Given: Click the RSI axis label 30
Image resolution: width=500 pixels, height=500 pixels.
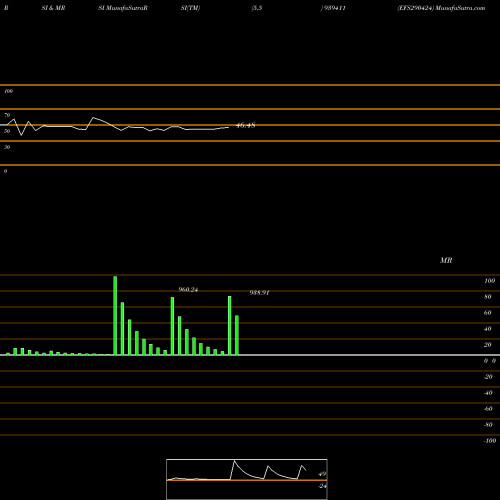Looking at the screenshot, I should point(7,147).
